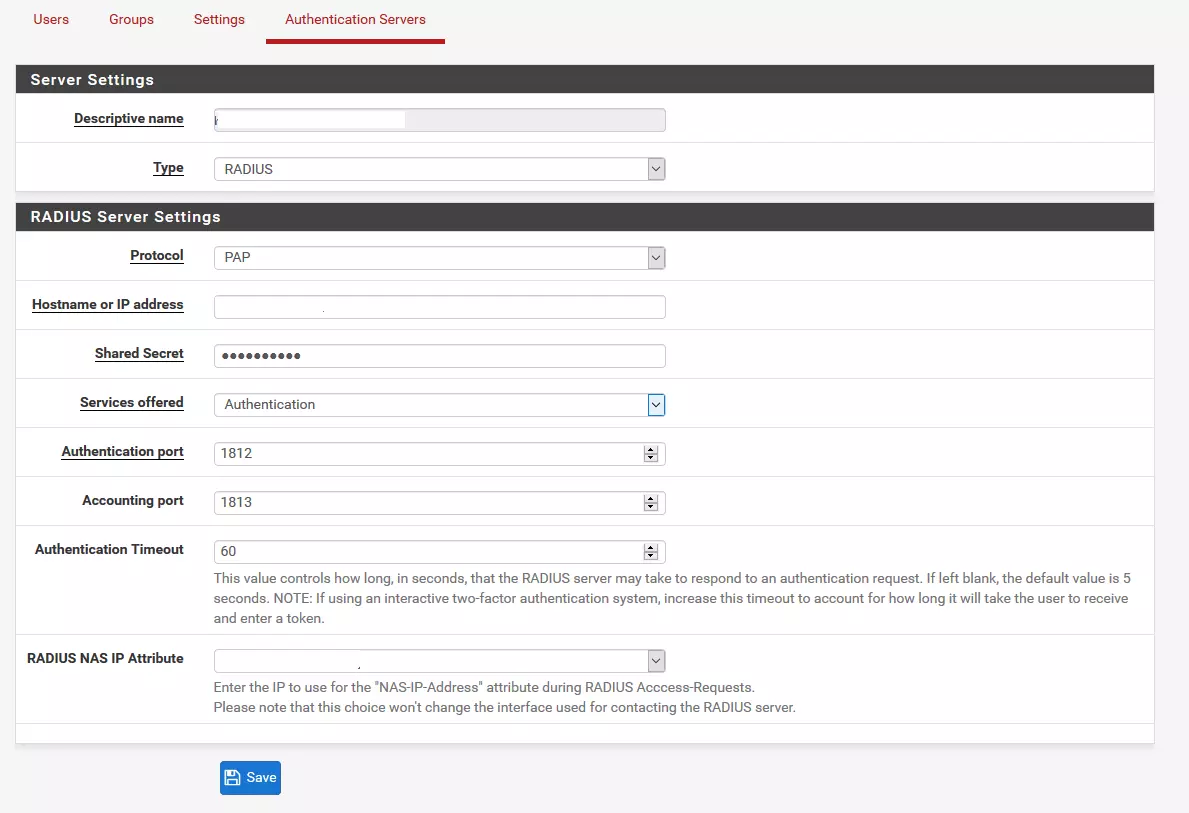Select the Authentication Servers tab
The height and width of the screenshot is (813, 1189).
pyautogui.click(x=355, y=19)
